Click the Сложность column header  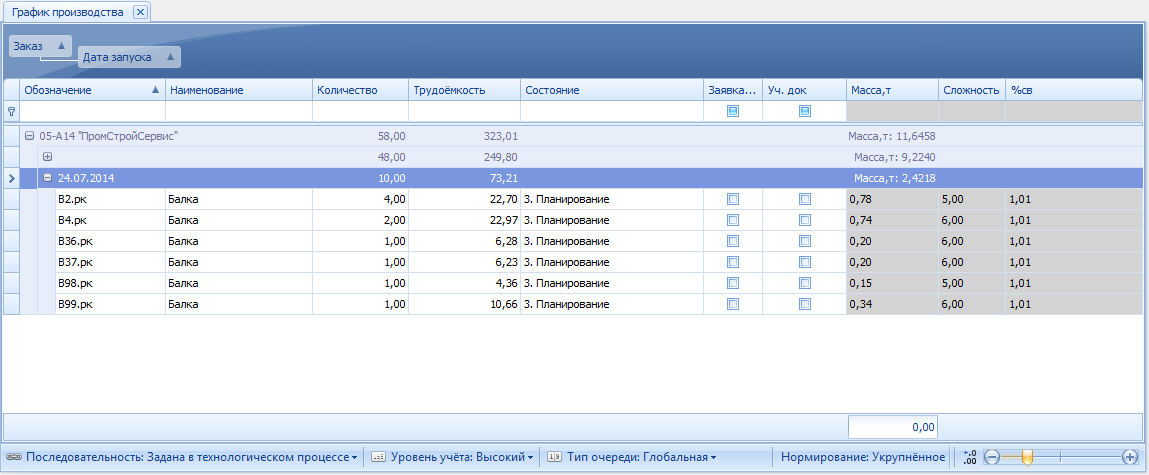[972, 90]
